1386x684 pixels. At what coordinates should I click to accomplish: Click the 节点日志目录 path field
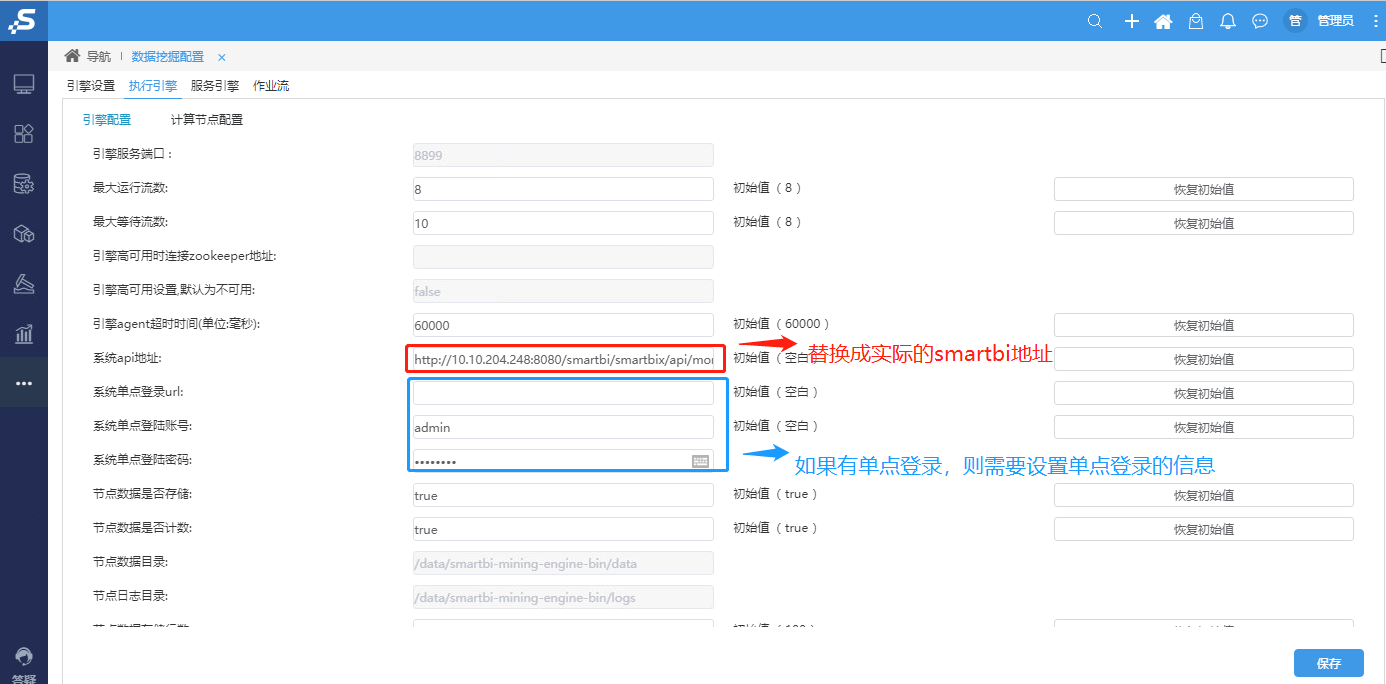(x=563, y=597)
